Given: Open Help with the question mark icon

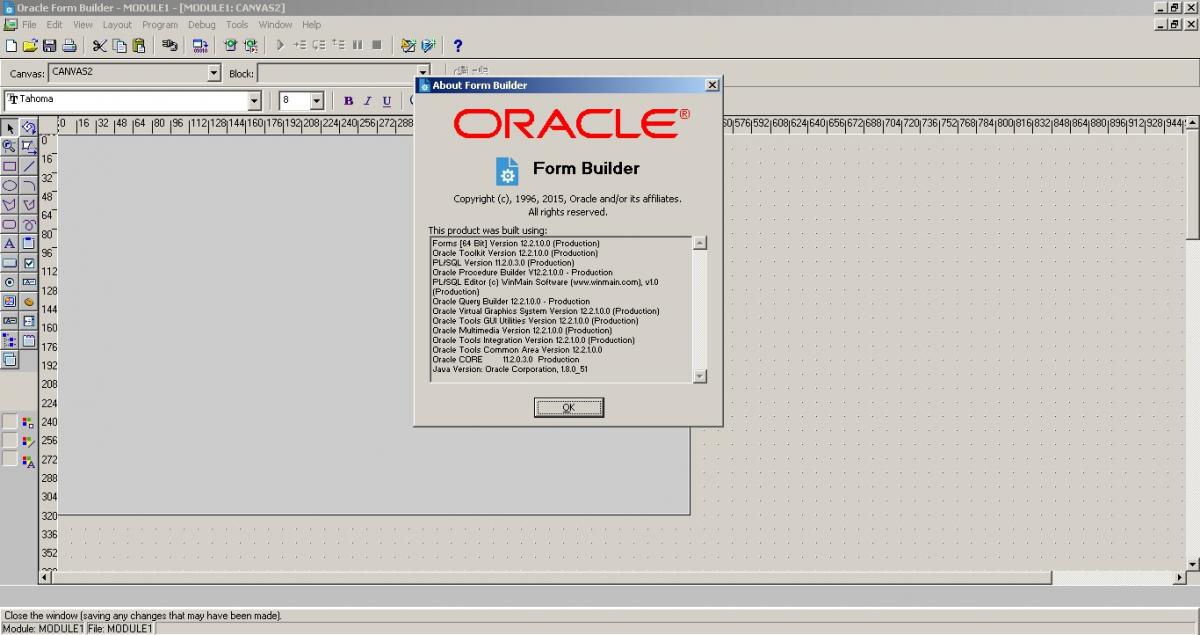Looking at the screenshot, I should coord(458,45).
